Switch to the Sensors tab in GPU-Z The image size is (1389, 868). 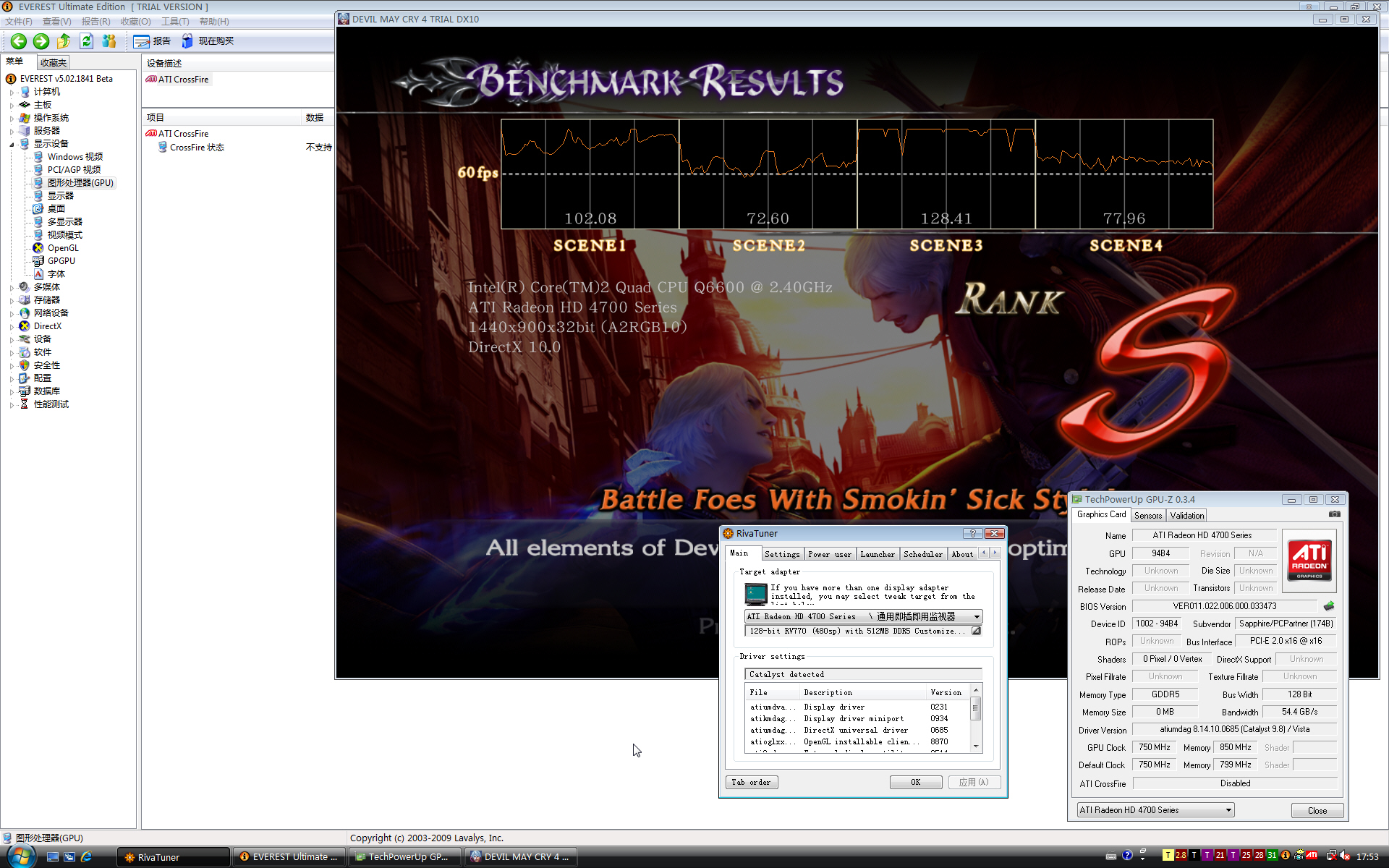(1148, 516)
